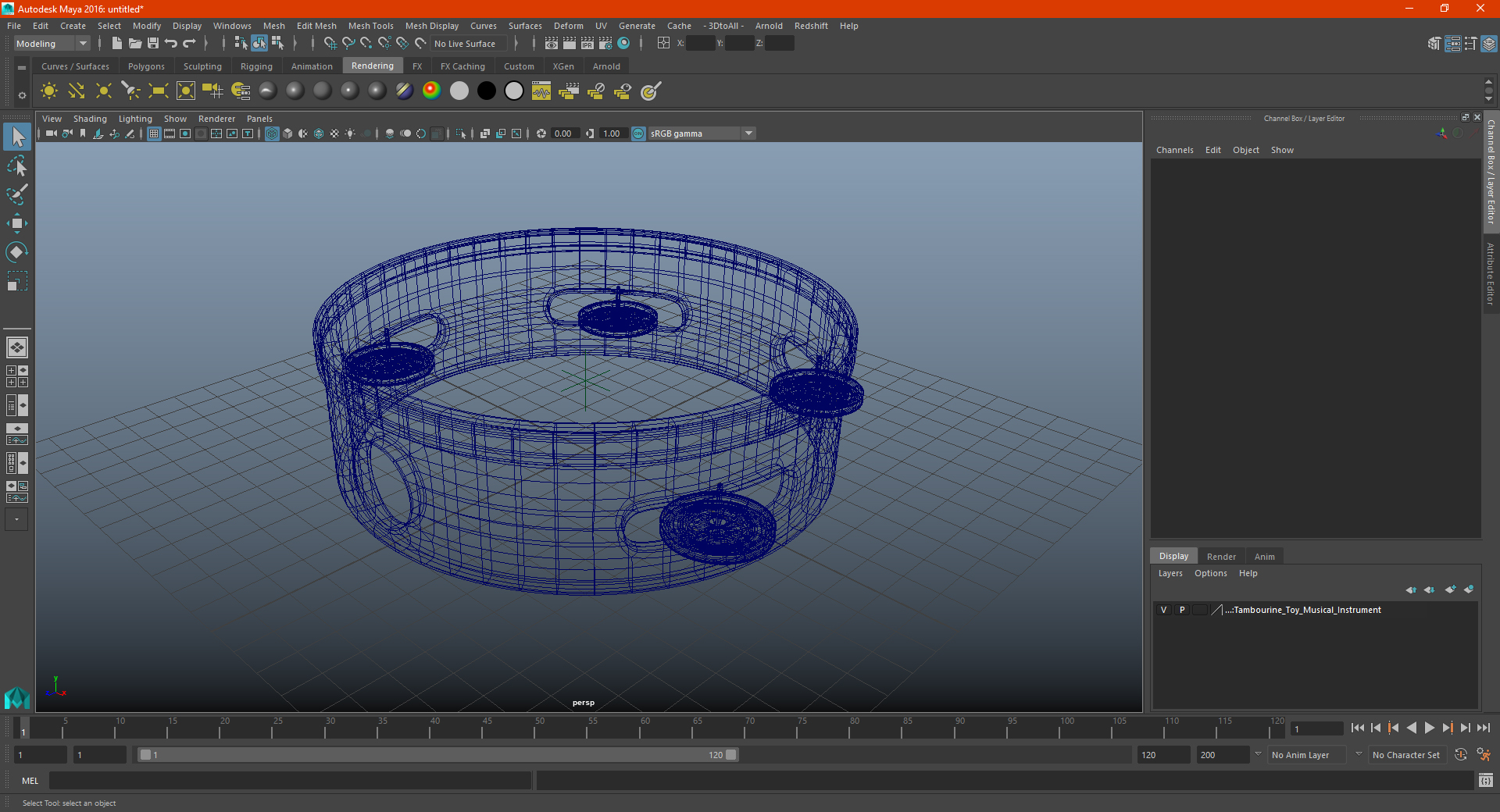This screenshot has height=812, width=1500.
Task: Create new empty display layer icon
Action: coord(1451,589)
